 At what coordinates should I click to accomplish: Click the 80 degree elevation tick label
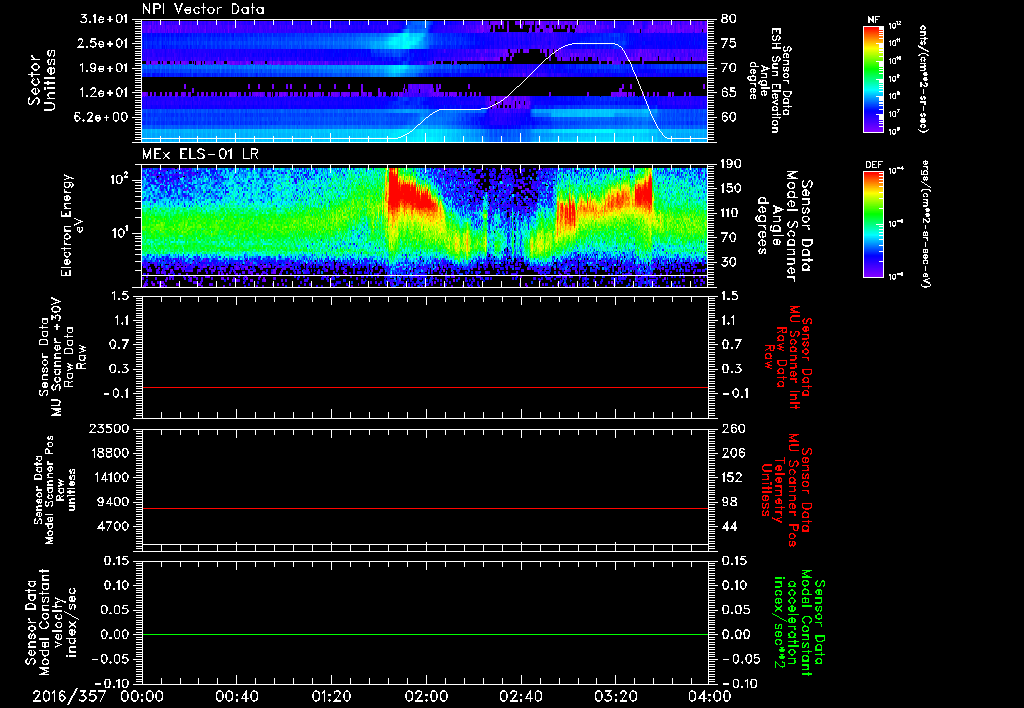click(729, 19)
